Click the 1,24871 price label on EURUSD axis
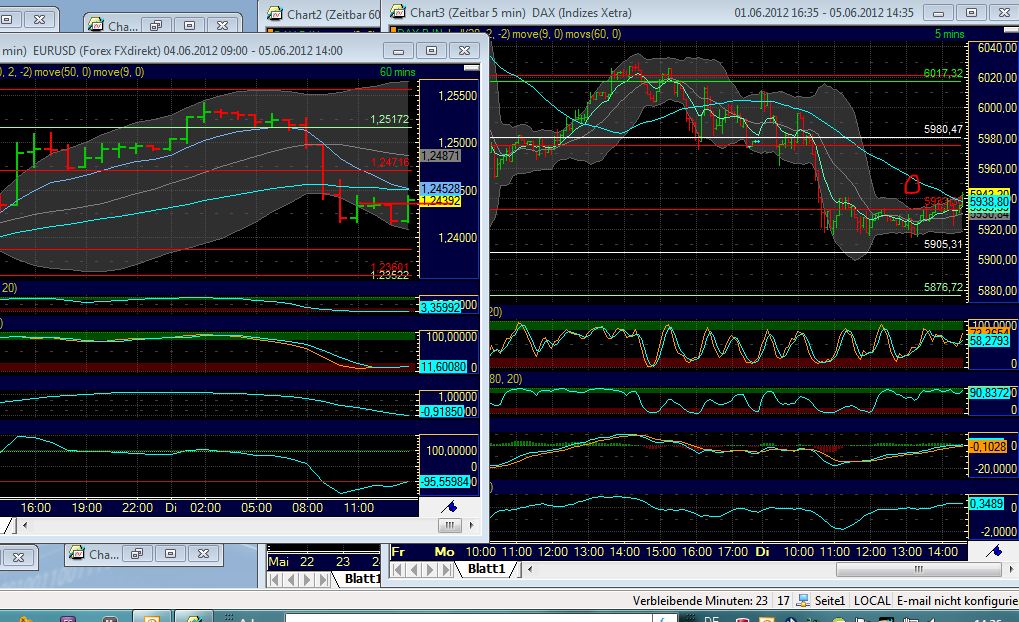The width and height of the screenshot is (1019, 622). [x=441, y=156]
